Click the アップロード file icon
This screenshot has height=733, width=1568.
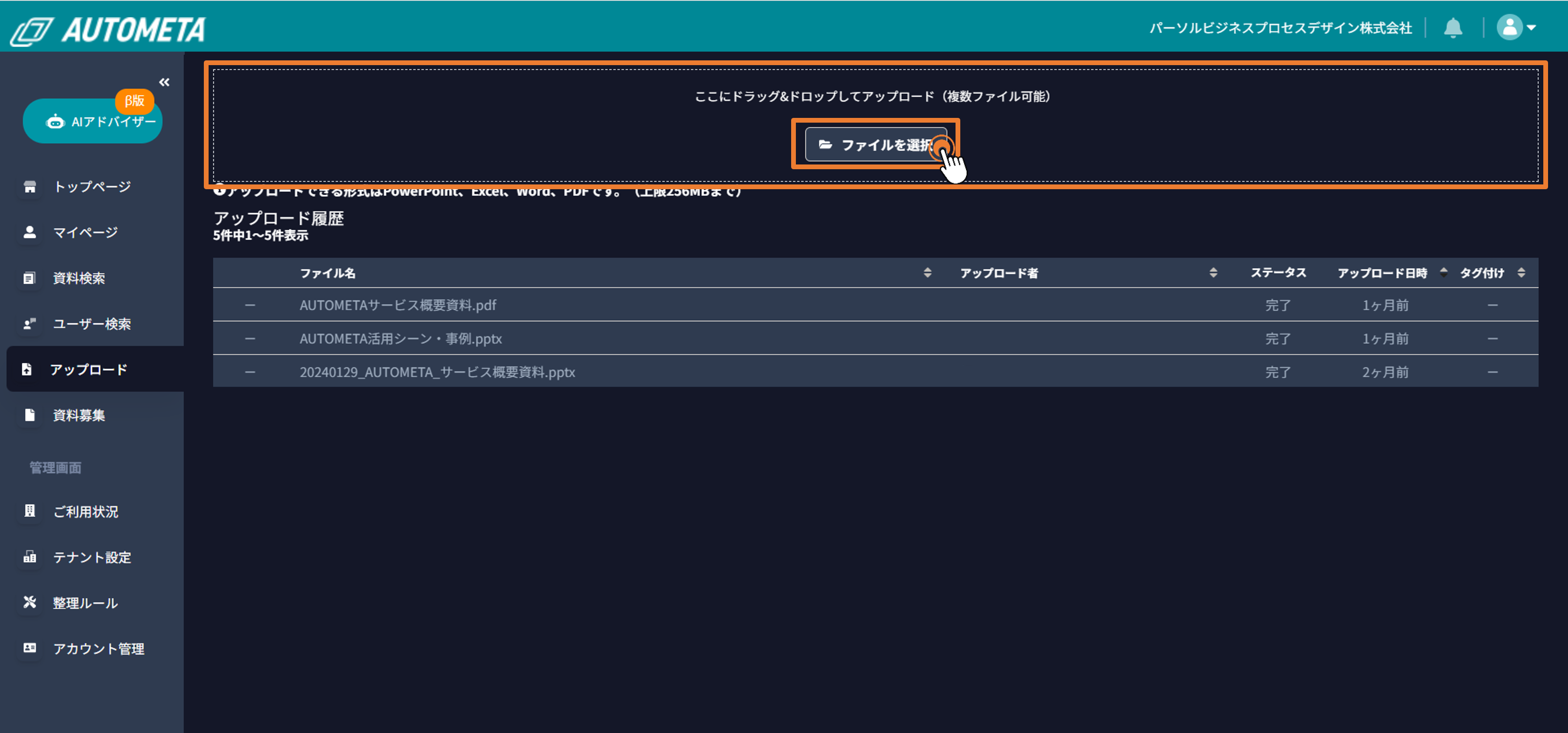[x=27, y=369]
